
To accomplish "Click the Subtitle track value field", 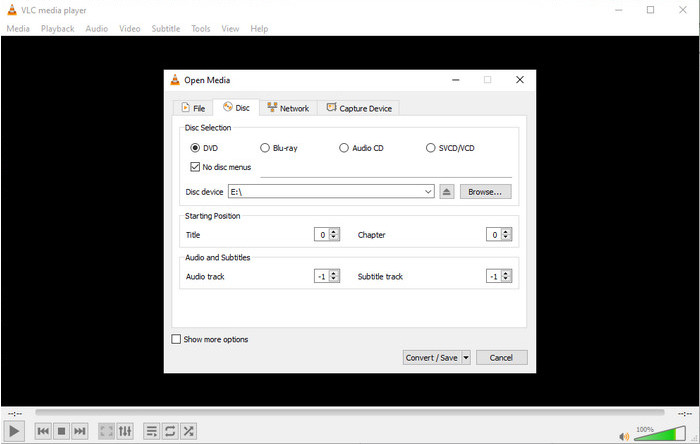I will (x=494, y=276).
